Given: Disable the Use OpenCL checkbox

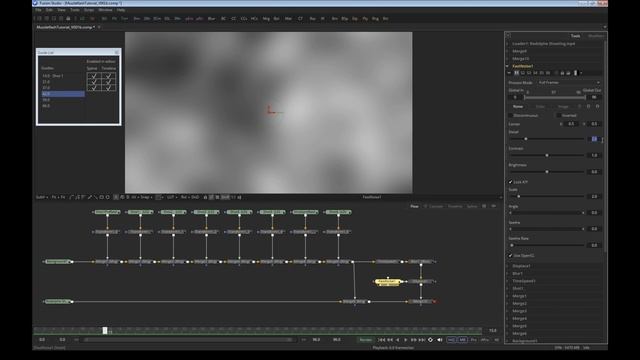Looking at the screenshot, I should coord(511,256).
